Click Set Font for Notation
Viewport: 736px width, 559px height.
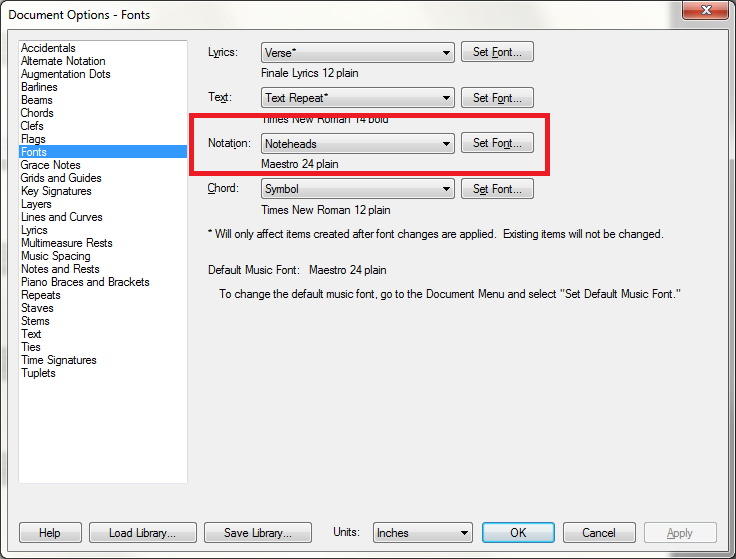(x=497, y=144)
